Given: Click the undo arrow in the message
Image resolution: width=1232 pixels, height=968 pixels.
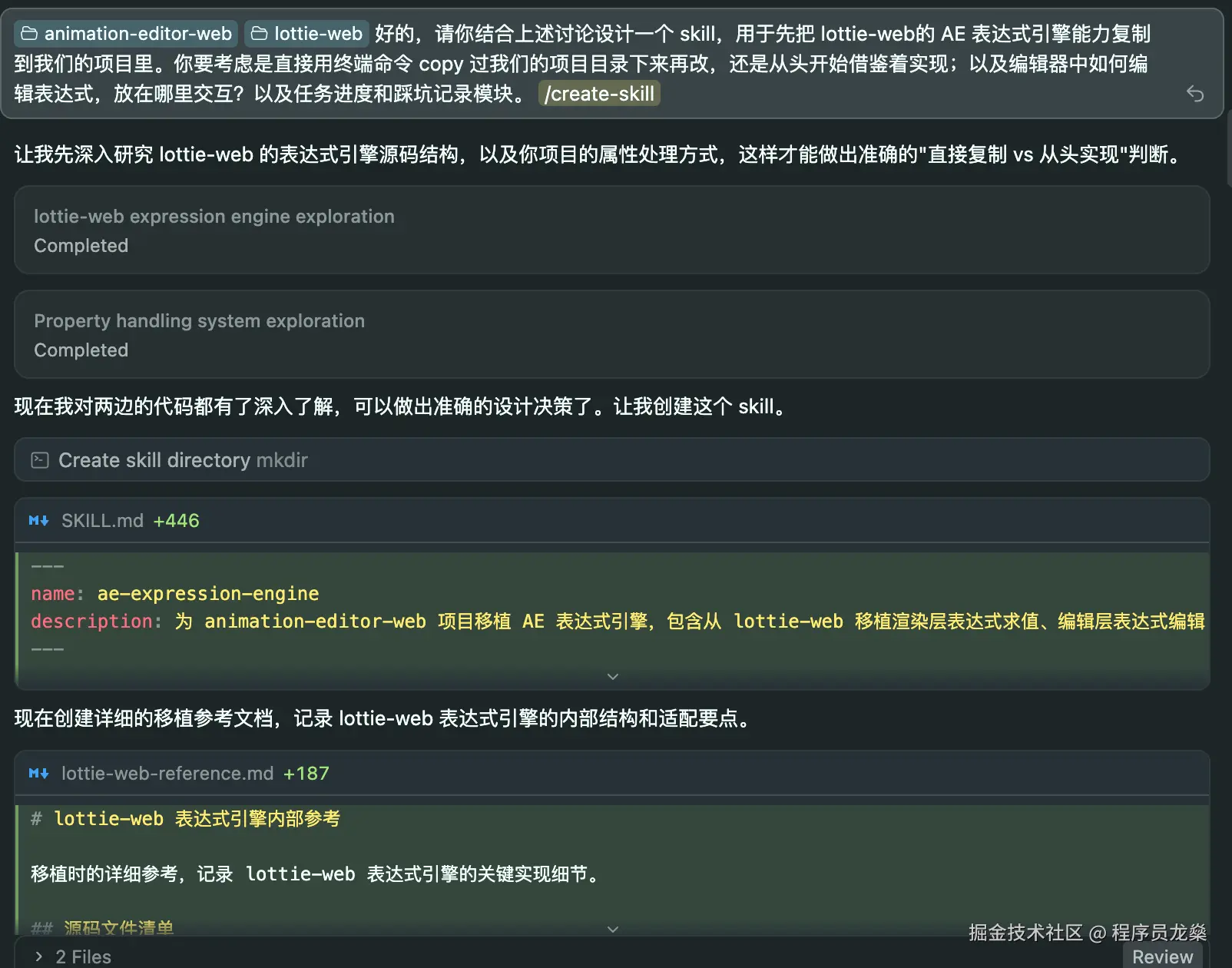Looking at the screenshot, I should 1195,94.
